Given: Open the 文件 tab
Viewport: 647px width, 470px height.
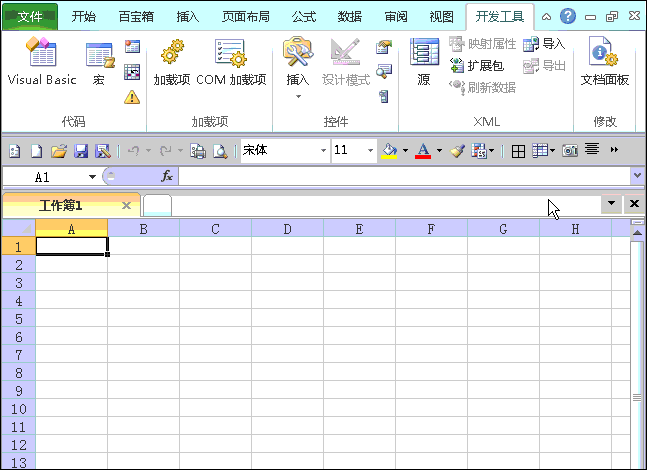Looking at the screenshot, I should coord(30,17).
